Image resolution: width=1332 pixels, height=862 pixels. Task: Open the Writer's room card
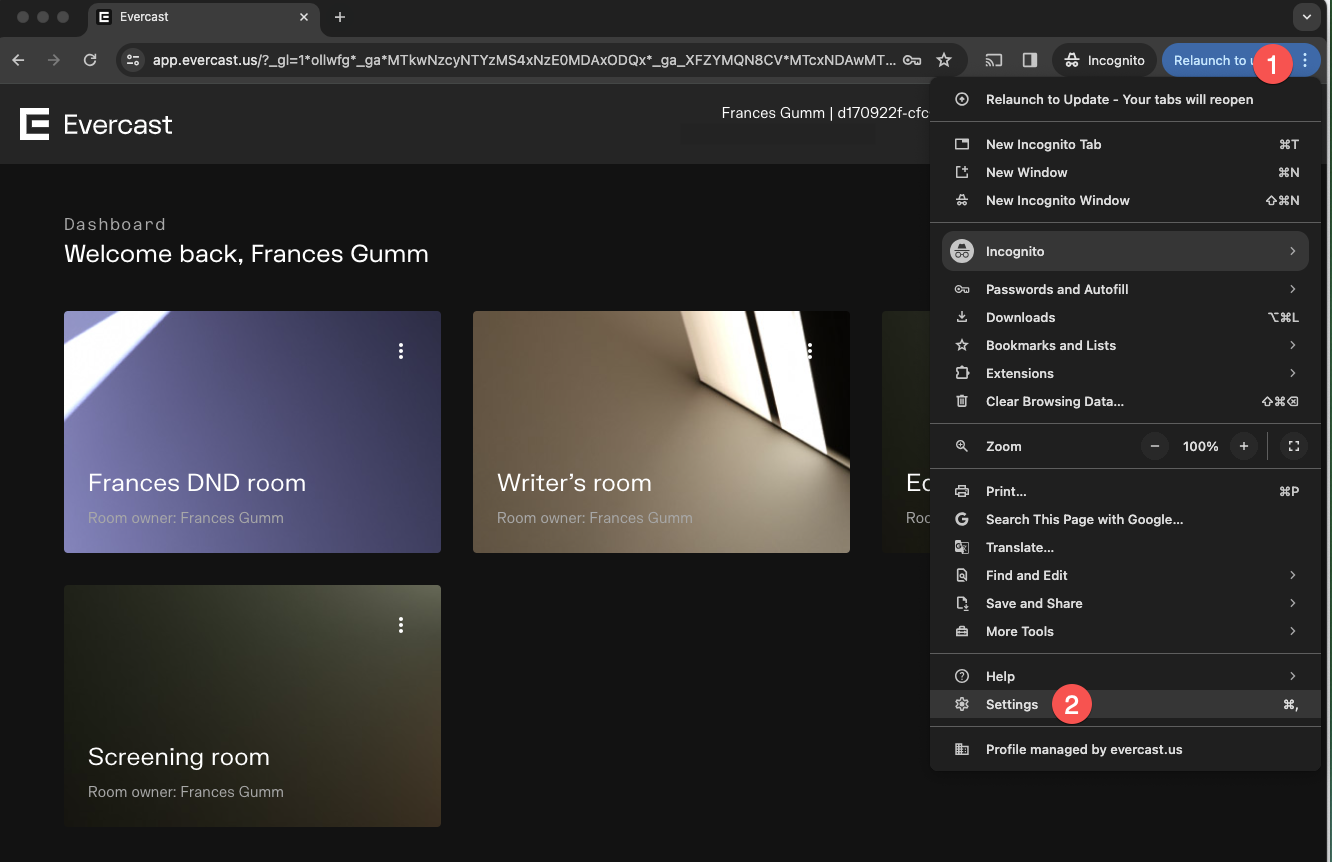point(661,432)
